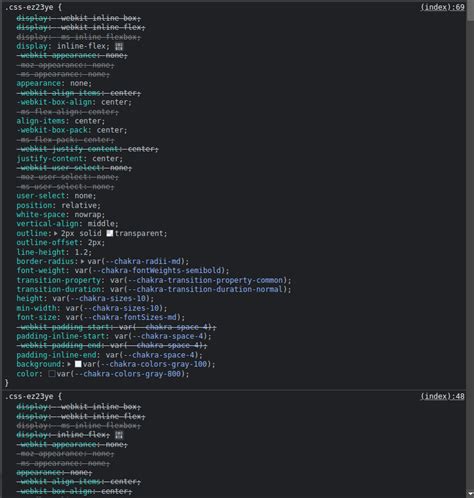474x498 pixels.
Task: Click the scrollbar down arrow
Action: point(470,494)
